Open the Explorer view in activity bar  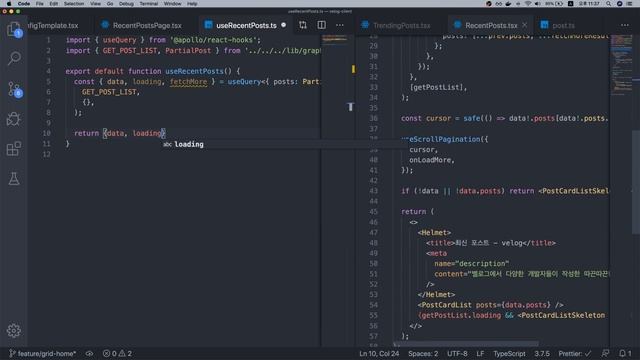pos(14,29)
